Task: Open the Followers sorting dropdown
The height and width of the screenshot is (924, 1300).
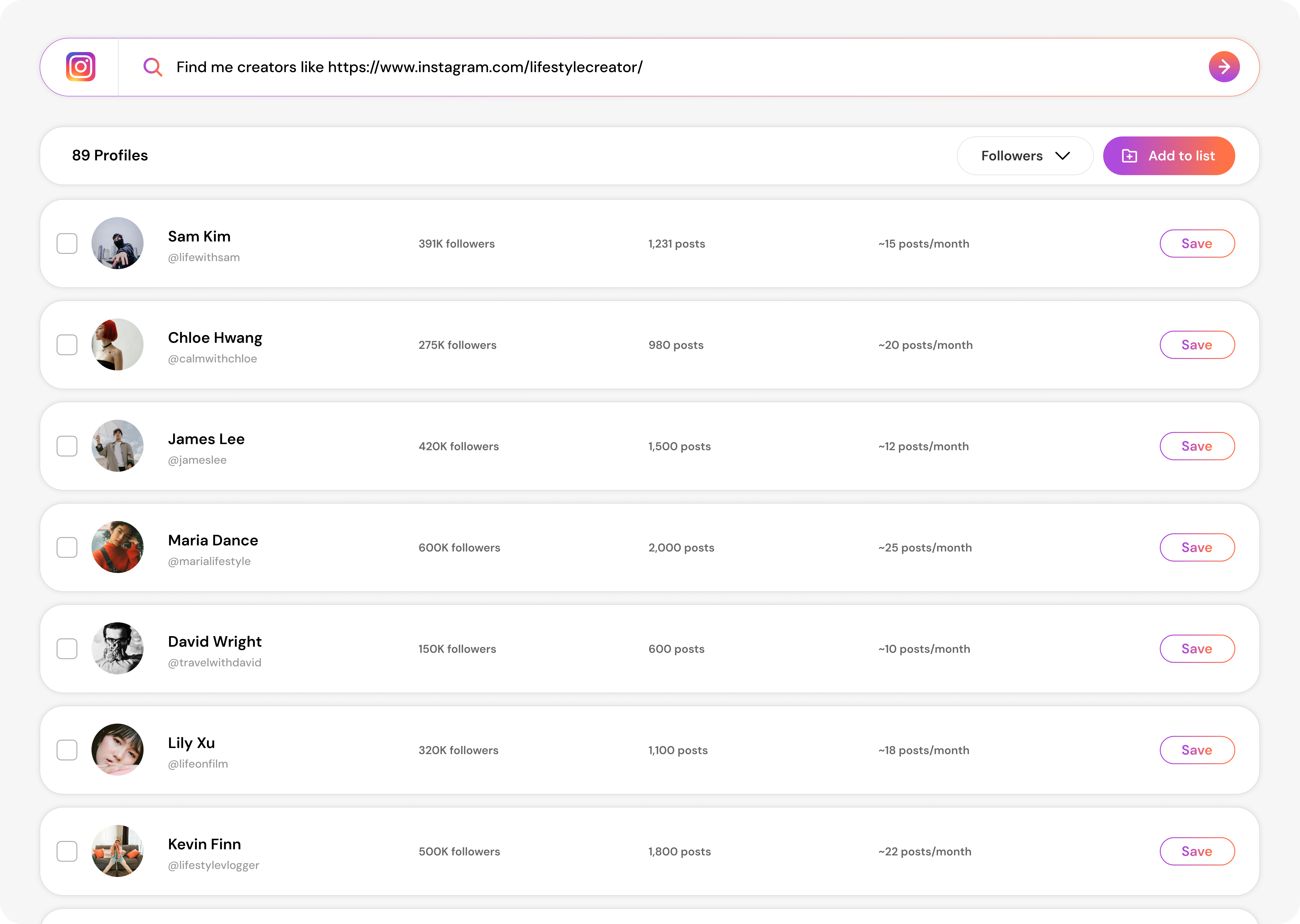Action: point(1024,155)
